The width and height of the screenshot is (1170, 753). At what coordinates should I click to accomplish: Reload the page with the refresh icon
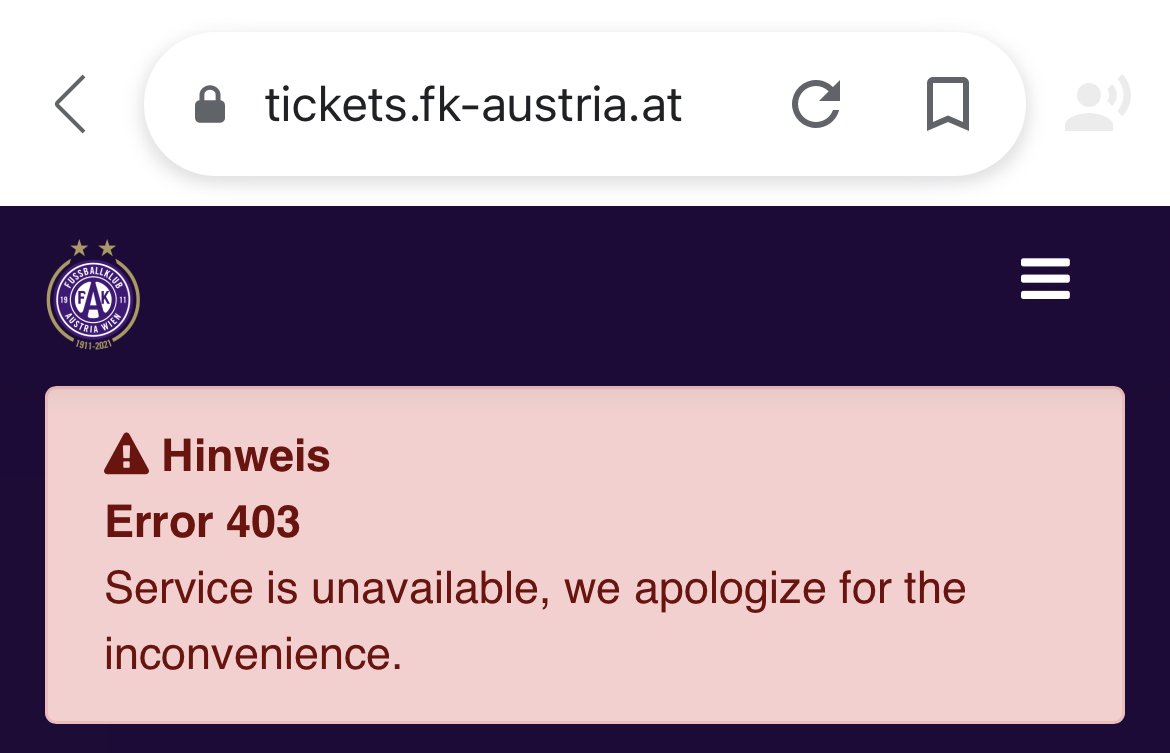816,104
